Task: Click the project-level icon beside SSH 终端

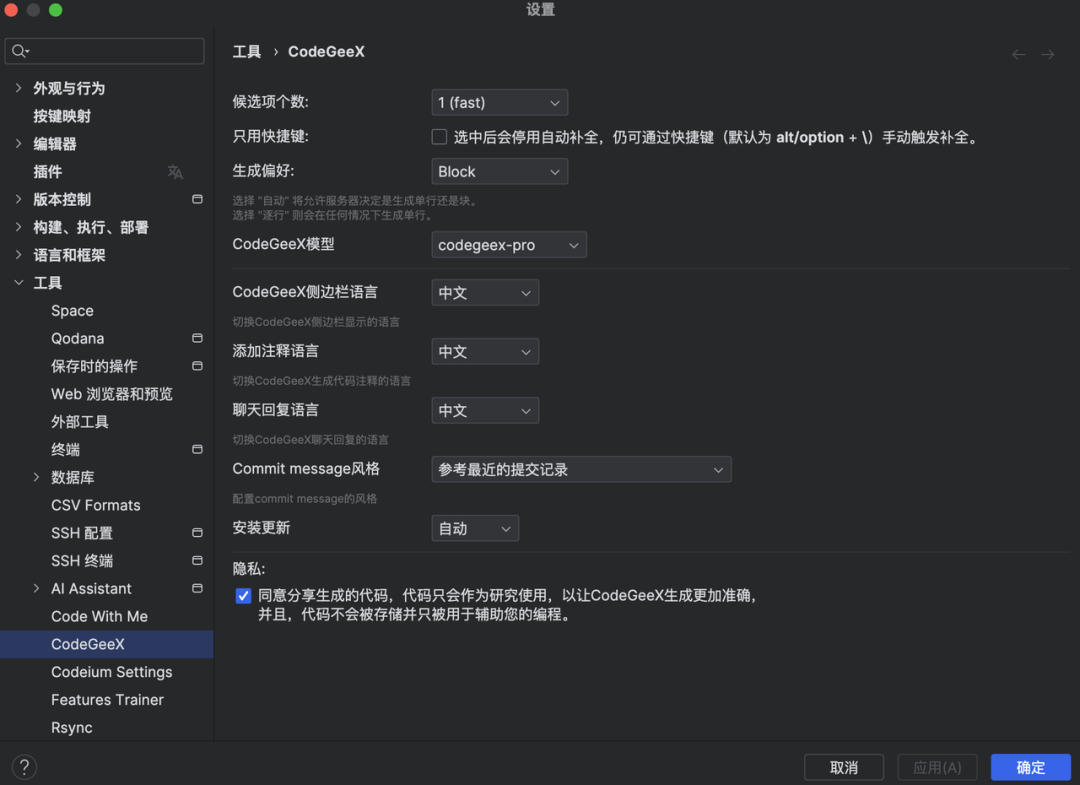Action: coord(197,561)
